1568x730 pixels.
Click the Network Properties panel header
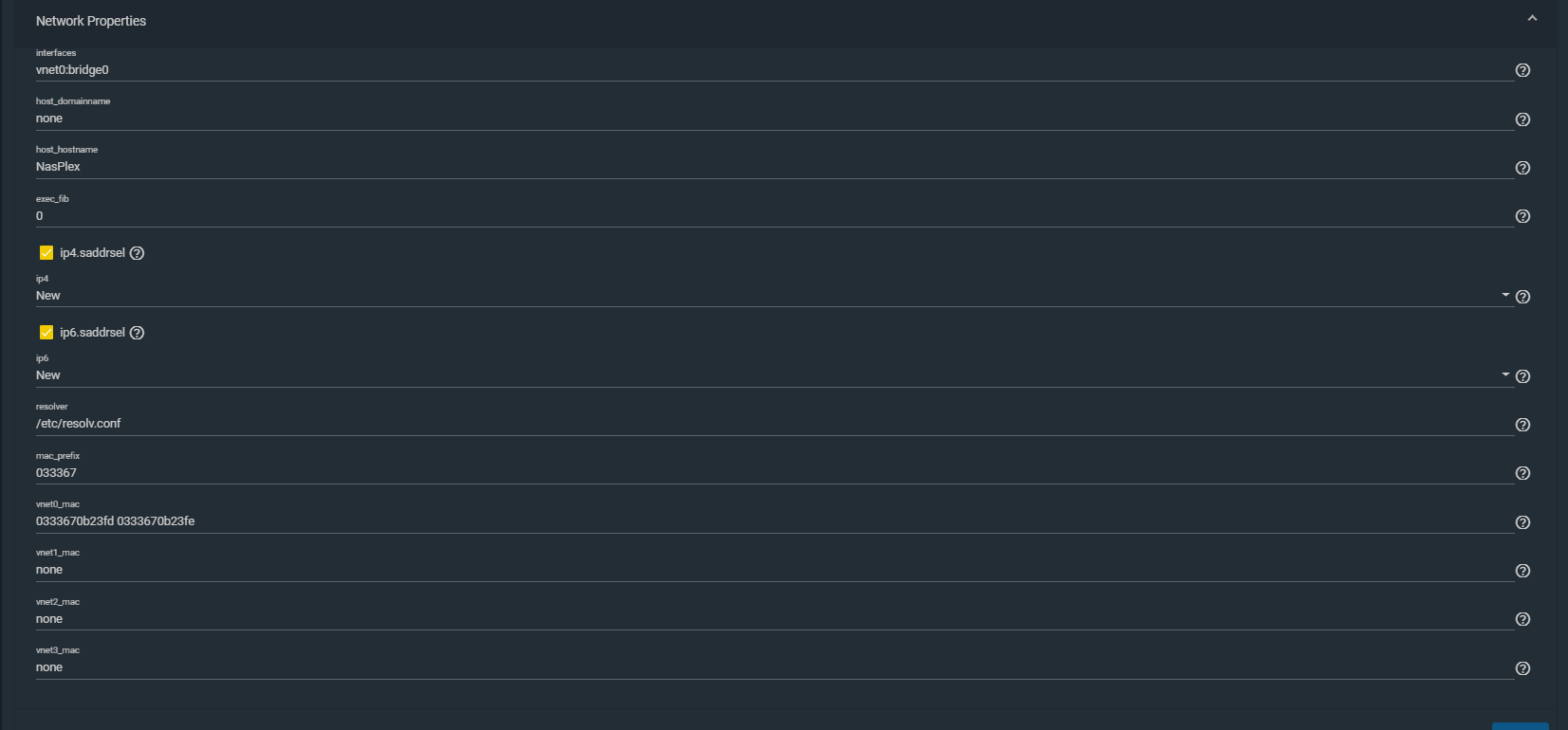pos(785,21)
